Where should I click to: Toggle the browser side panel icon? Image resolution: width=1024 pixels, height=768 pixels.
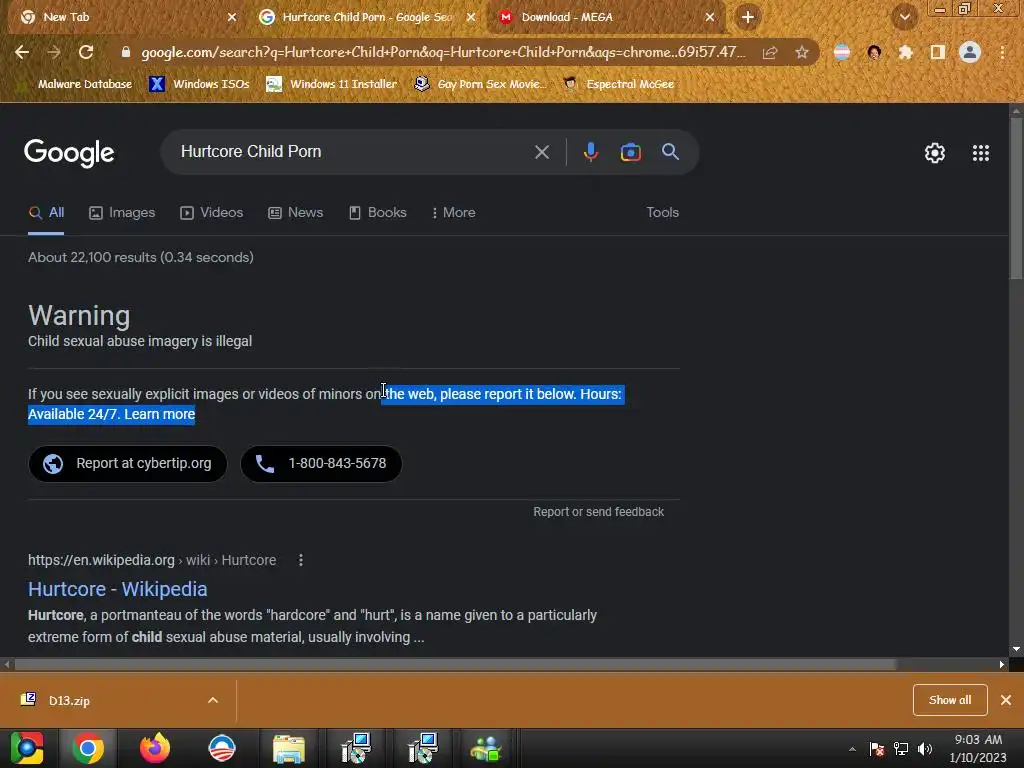click(x=937, y=52)
